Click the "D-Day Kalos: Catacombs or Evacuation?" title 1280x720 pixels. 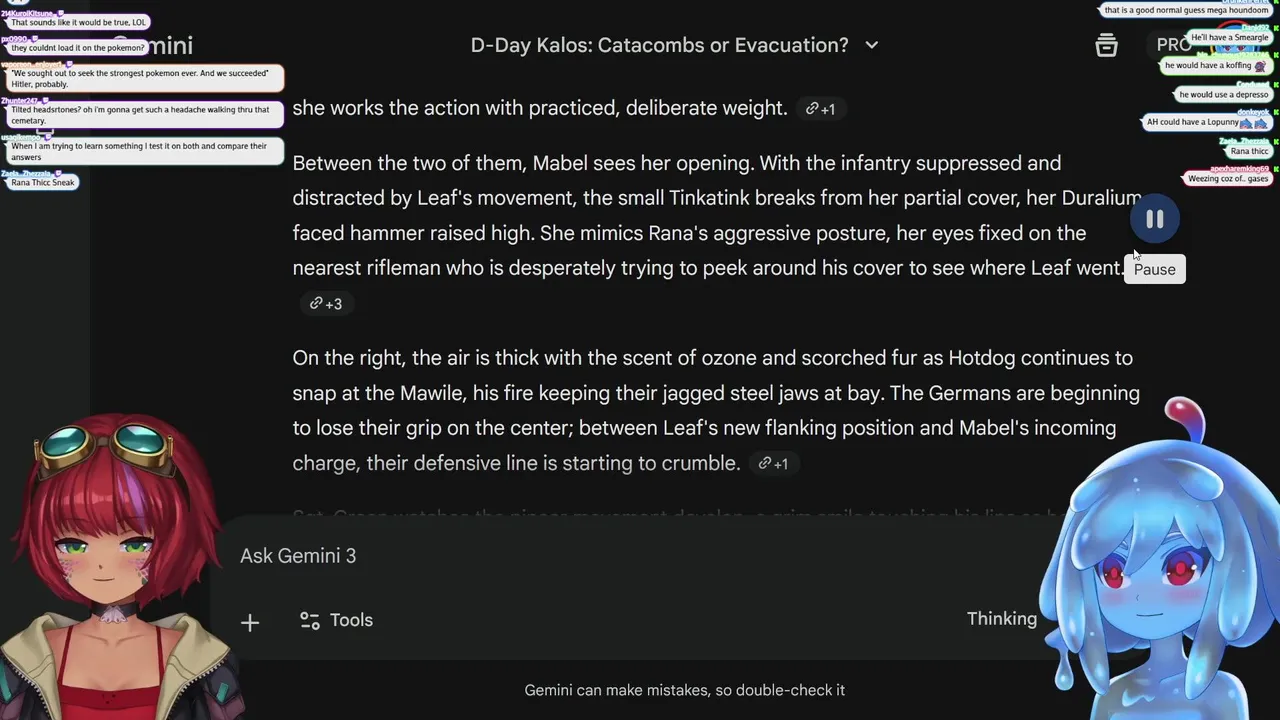[x=659, y=45]
